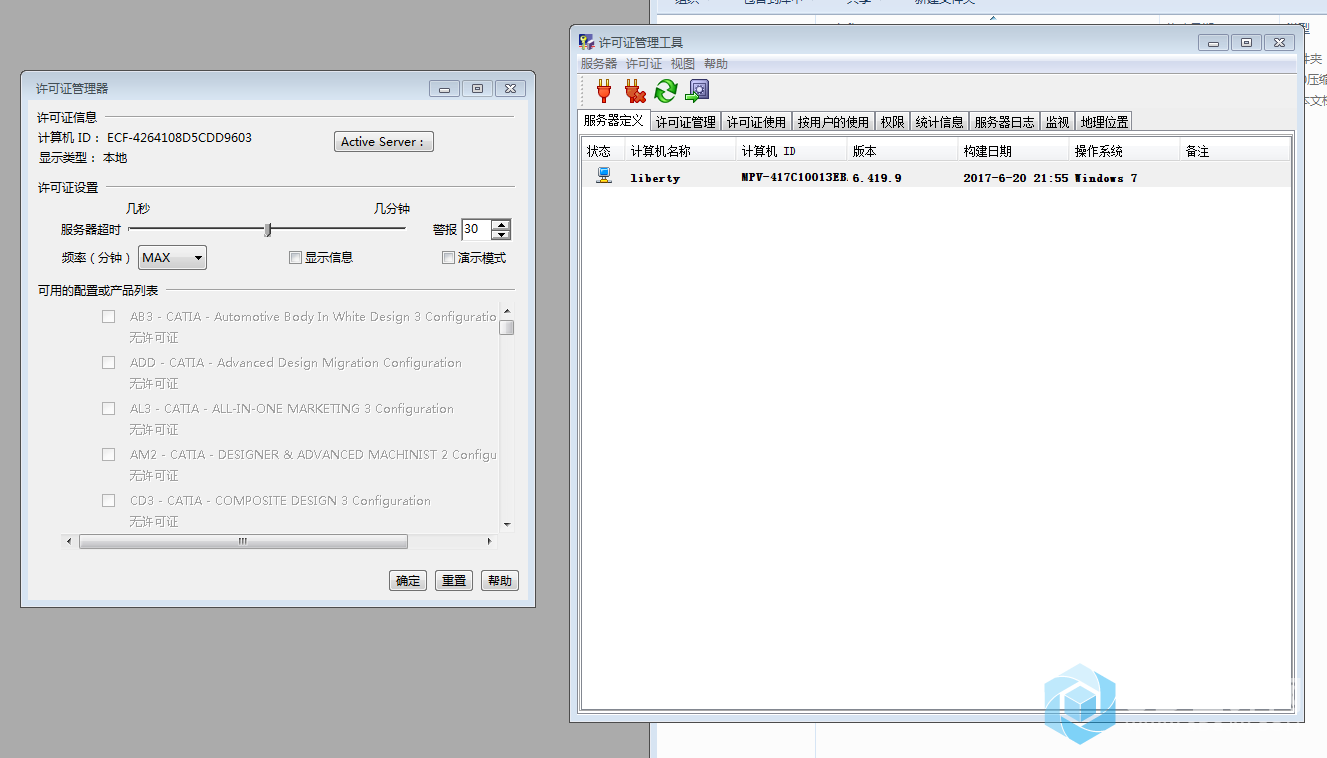Click the 构建日期 column header
Viewport: 1327px width, 758px height.
(x=1014, y=151)
